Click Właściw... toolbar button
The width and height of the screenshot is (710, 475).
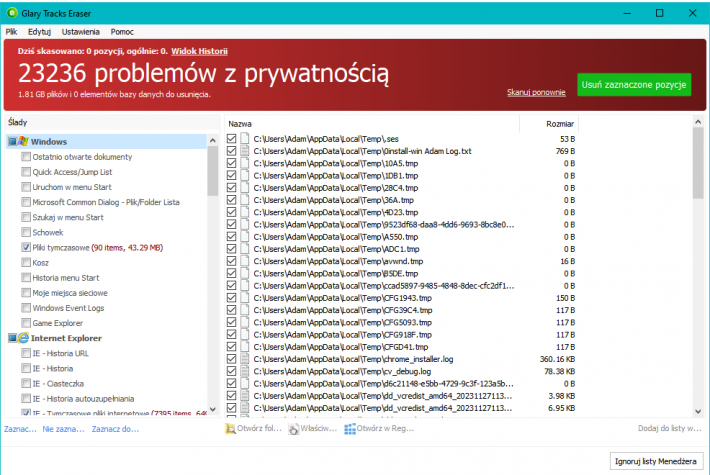pyautogui.click(x=313, y=428)
